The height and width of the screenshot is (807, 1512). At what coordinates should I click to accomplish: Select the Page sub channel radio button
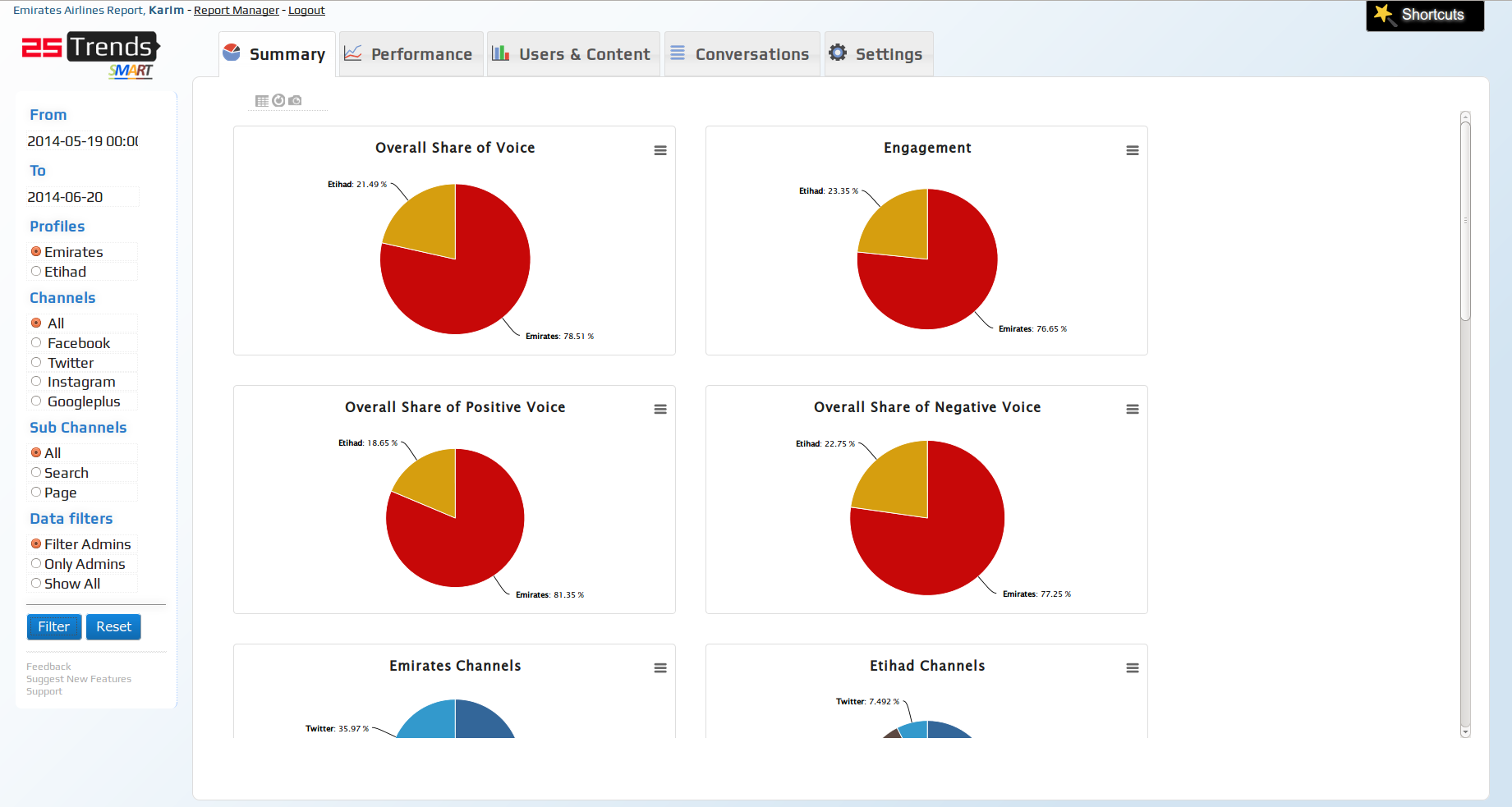(x=36, y=492)
